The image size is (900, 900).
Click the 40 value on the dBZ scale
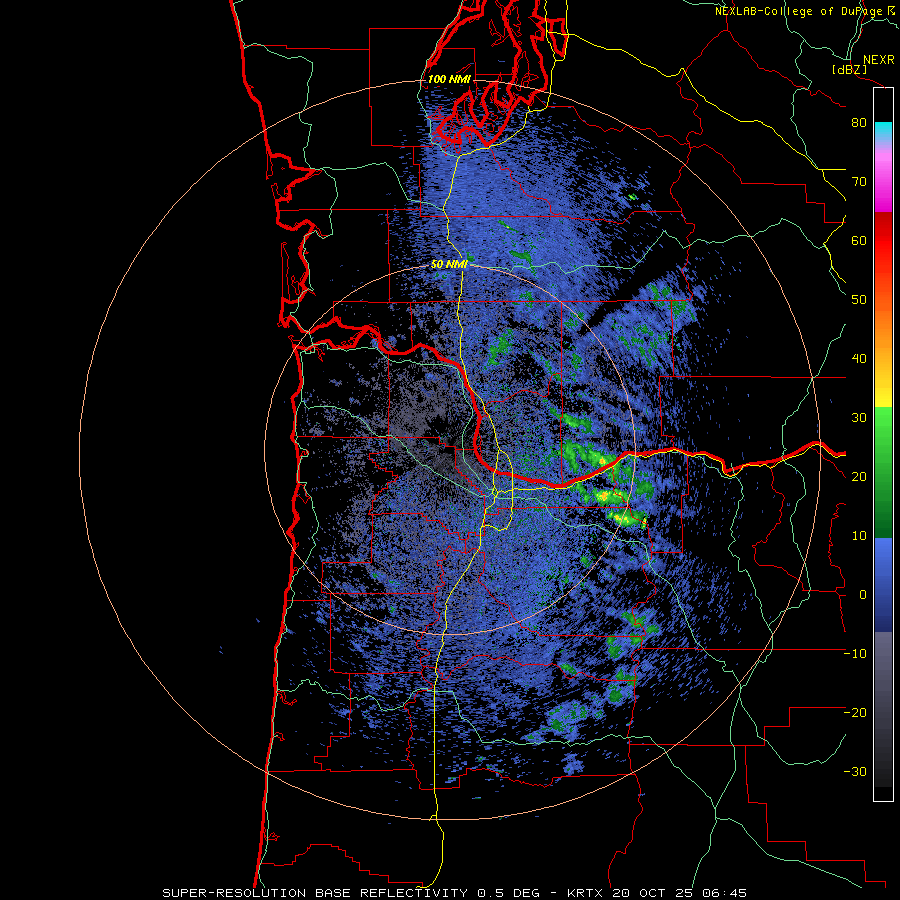click(859, 359)
